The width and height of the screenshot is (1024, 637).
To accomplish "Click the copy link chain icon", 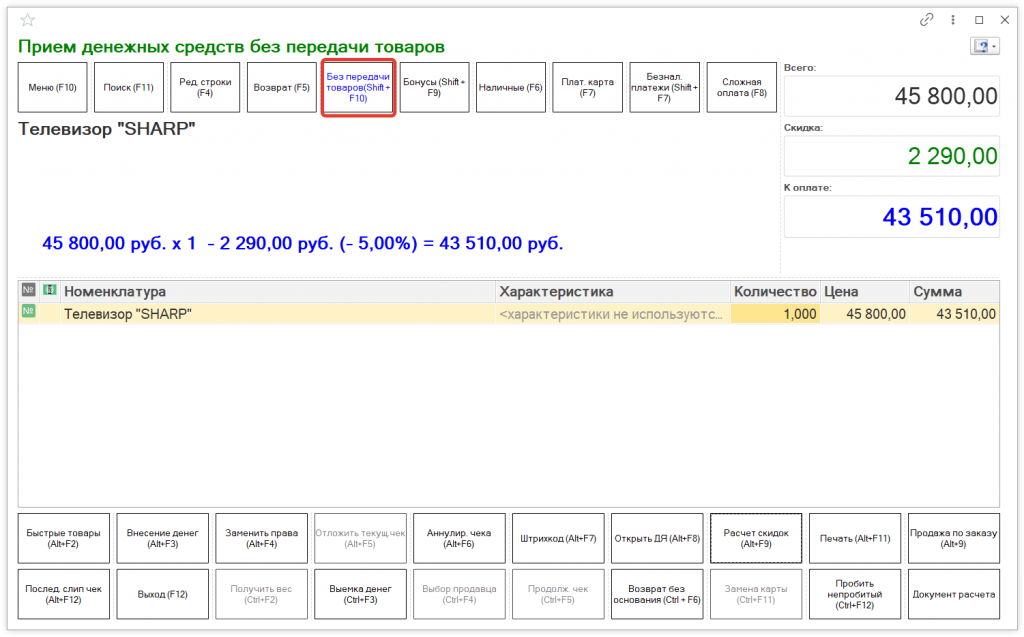I will coord(927,20).
